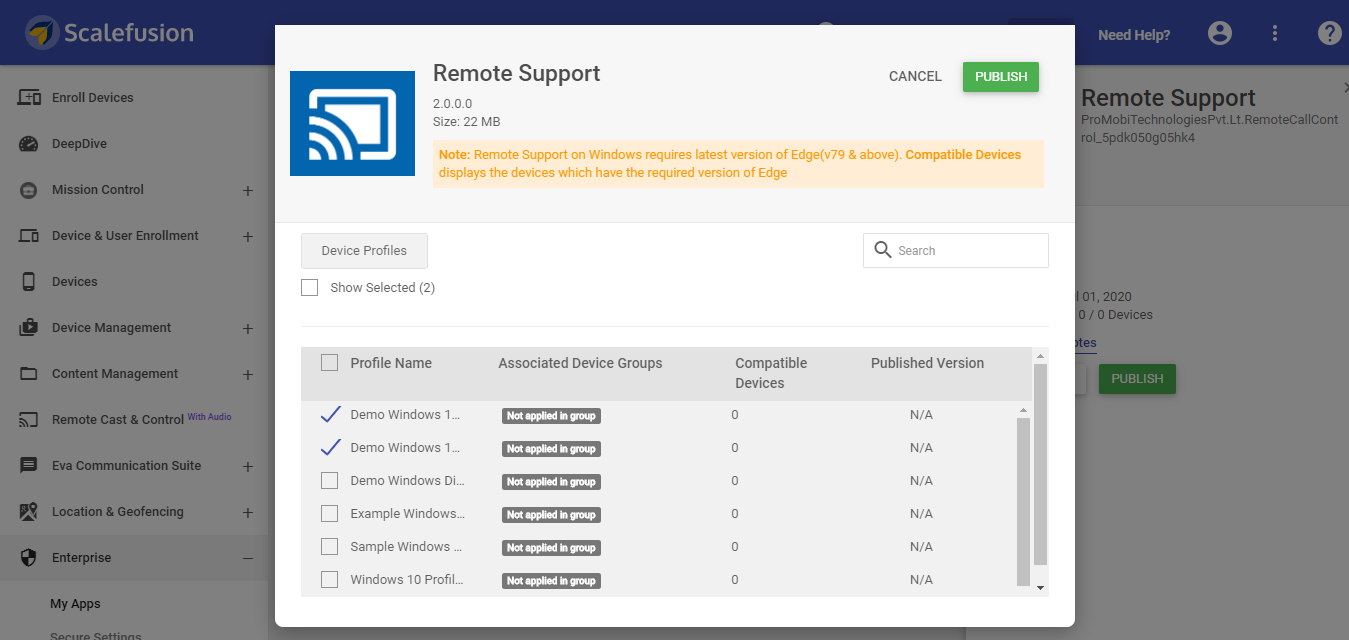Check the Demo Windows Di... profile checkbox

(x=329, y=481)
